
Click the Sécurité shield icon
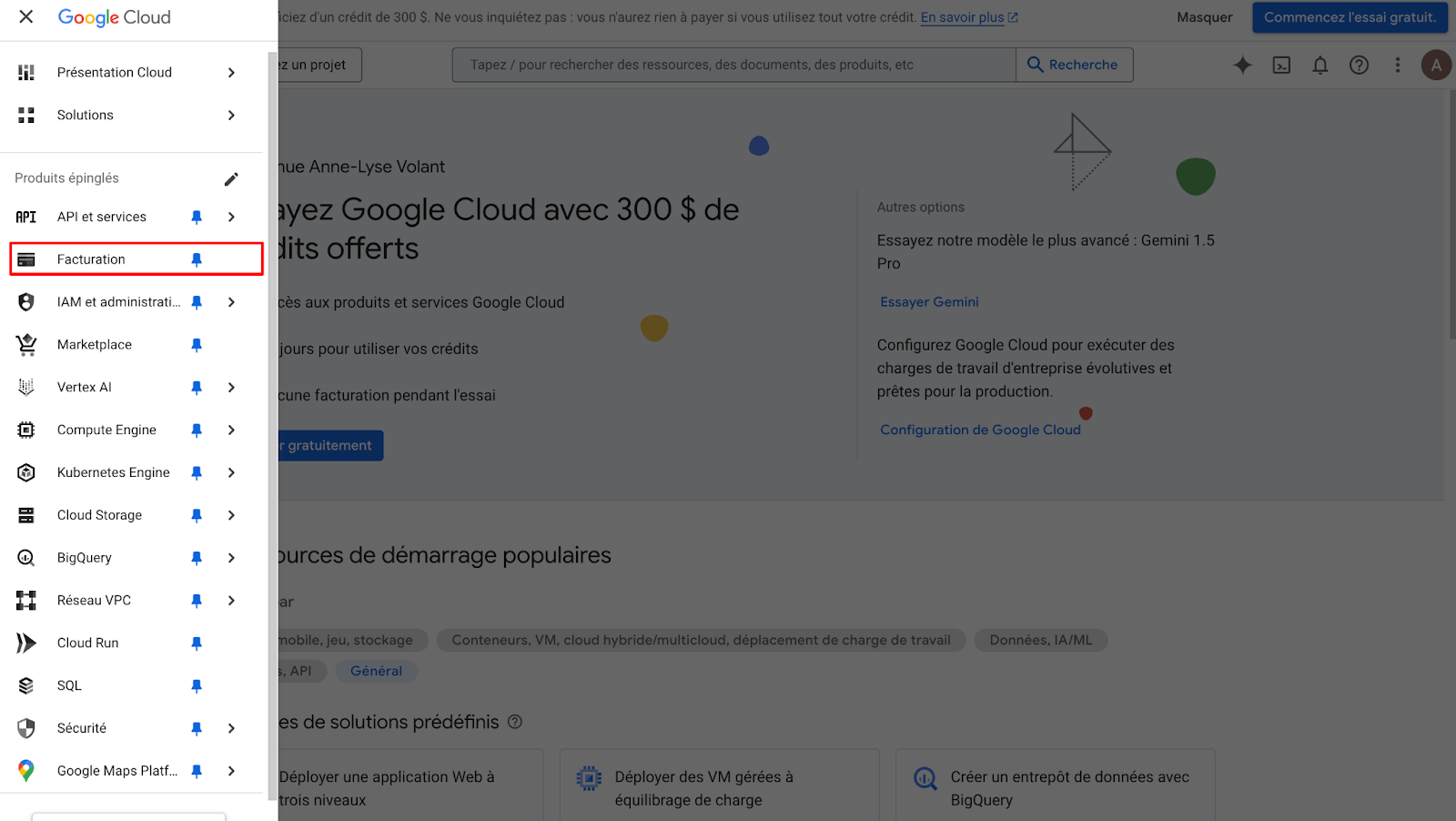click(26, 728)
